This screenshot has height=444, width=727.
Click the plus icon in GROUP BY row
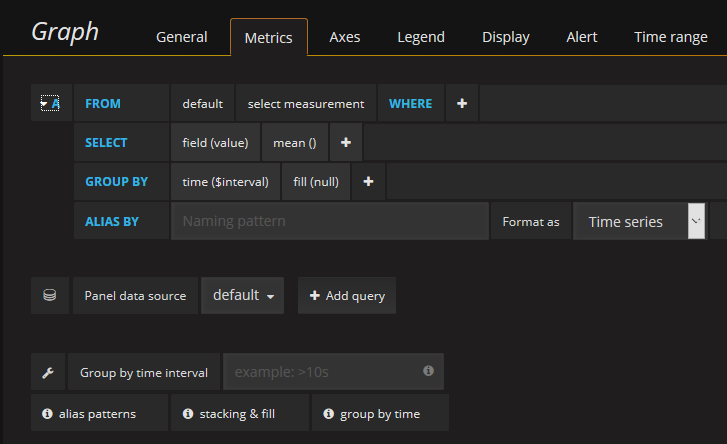pyautogui.click(x=368, y=182)
